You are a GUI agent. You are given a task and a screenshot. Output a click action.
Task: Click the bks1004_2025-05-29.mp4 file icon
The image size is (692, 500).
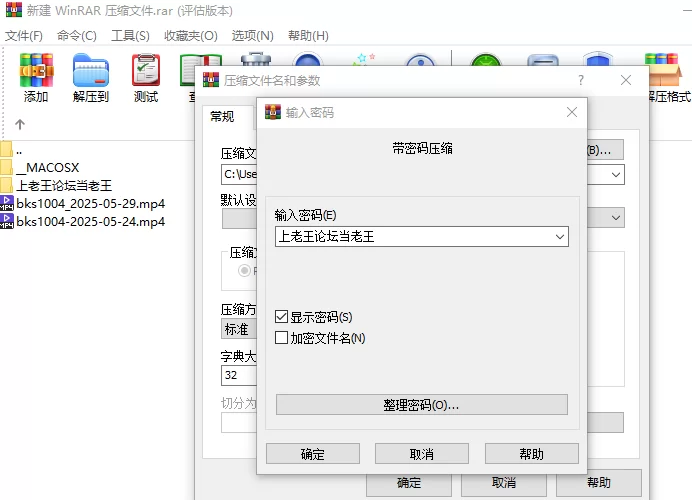[x=7, y=203]
